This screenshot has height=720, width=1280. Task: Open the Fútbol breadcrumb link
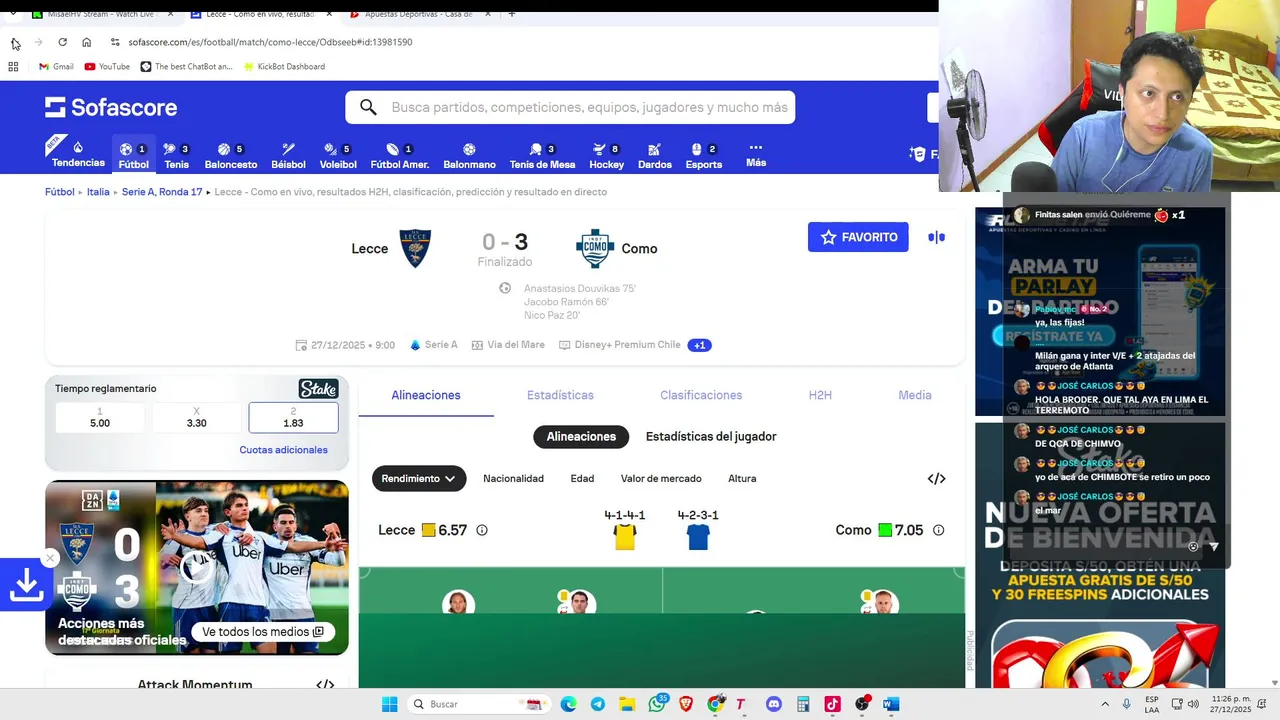60,192
